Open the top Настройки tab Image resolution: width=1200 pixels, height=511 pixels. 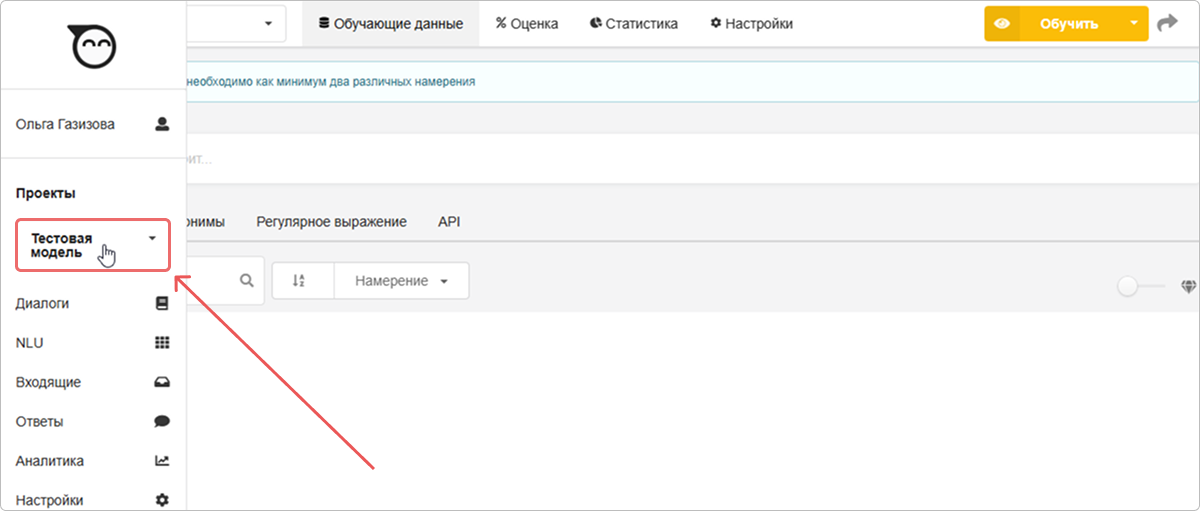pos(751,24)
